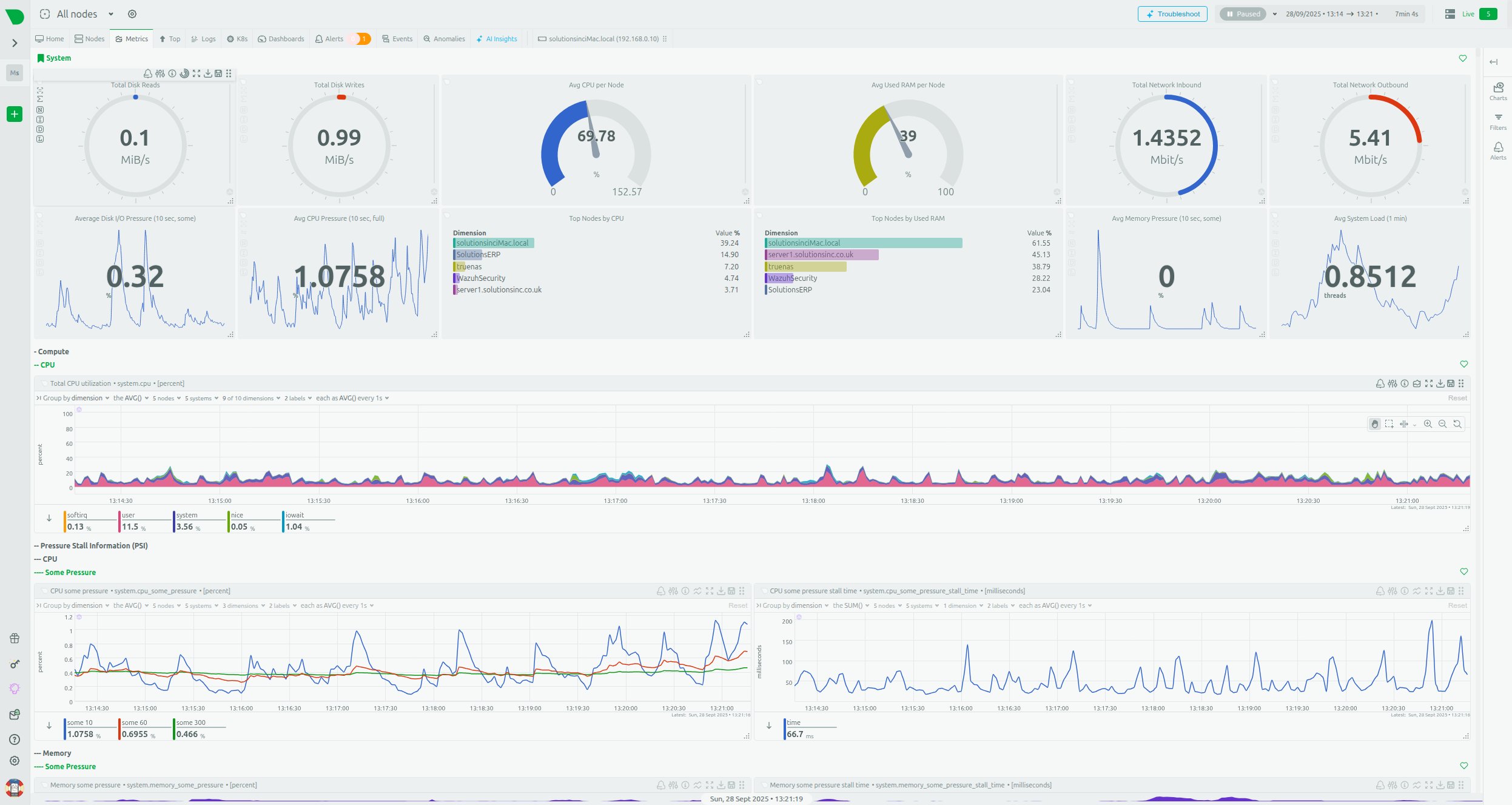Open the 5 nodes filter dropdown on CPU chart
The image size is (1512, 805).
coord(166,398)
